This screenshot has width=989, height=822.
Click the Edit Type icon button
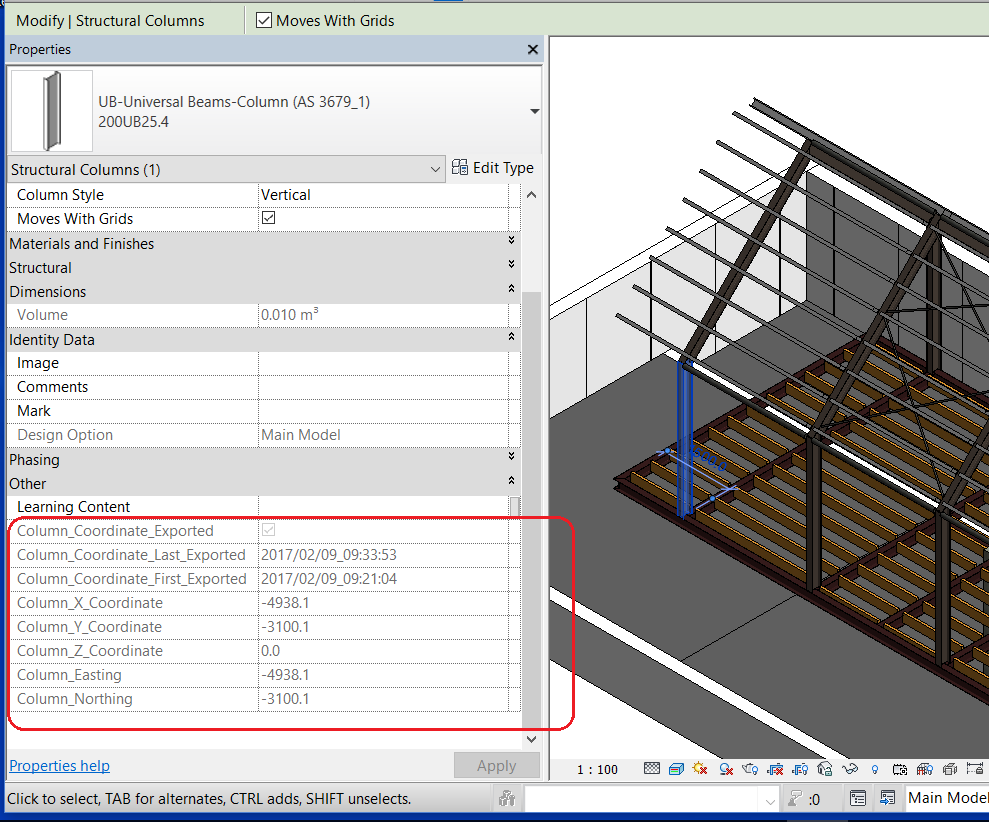click(x=492, y=168)
